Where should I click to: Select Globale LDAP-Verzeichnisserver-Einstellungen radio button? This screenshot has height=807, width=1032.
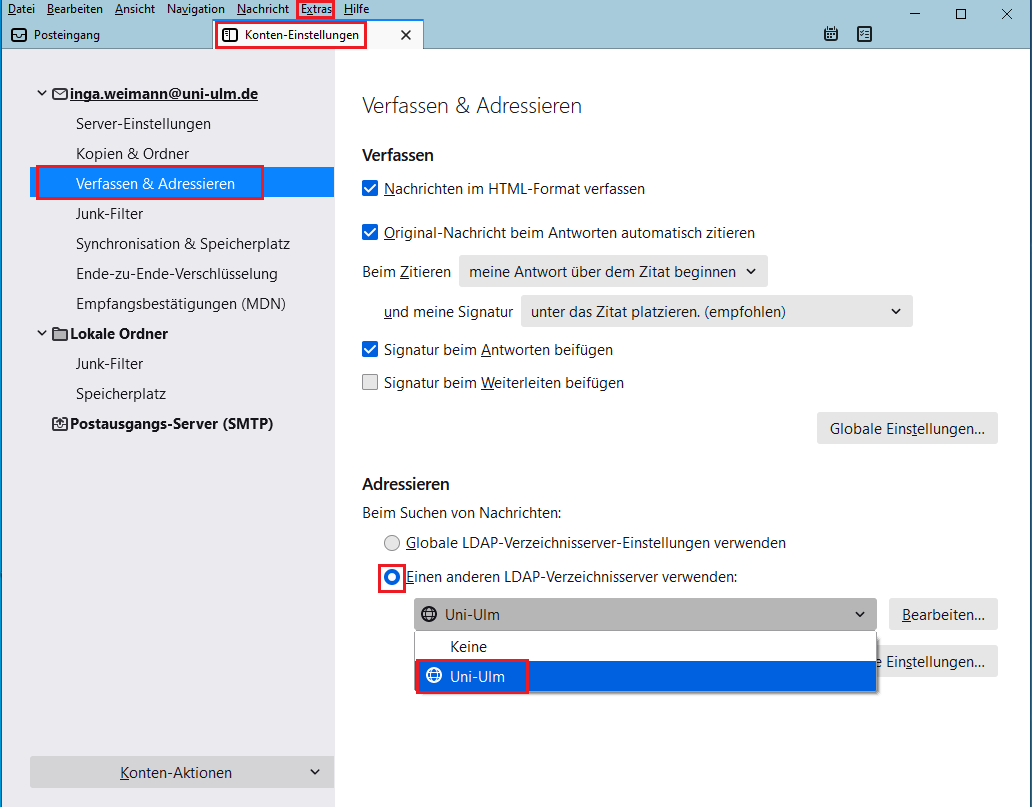[393, 543]
